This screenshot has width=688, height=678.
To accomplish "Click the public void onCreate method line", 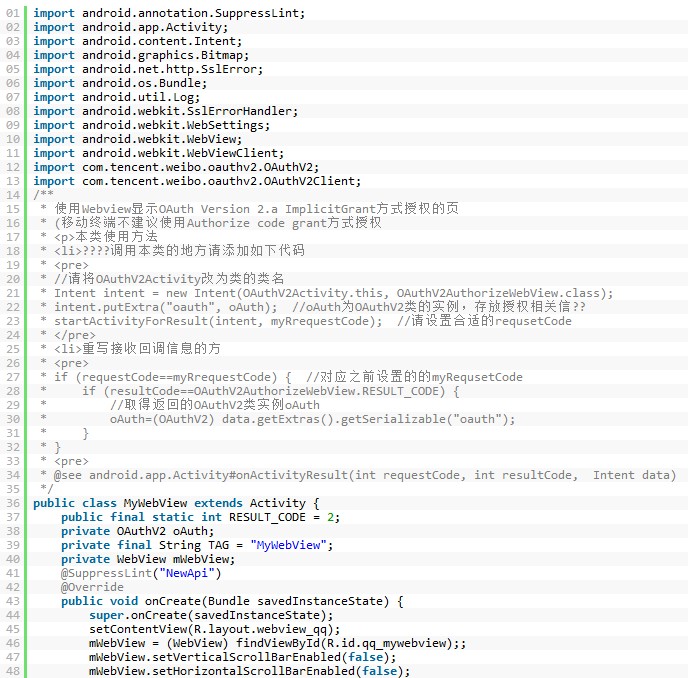I will click(232, 601).
